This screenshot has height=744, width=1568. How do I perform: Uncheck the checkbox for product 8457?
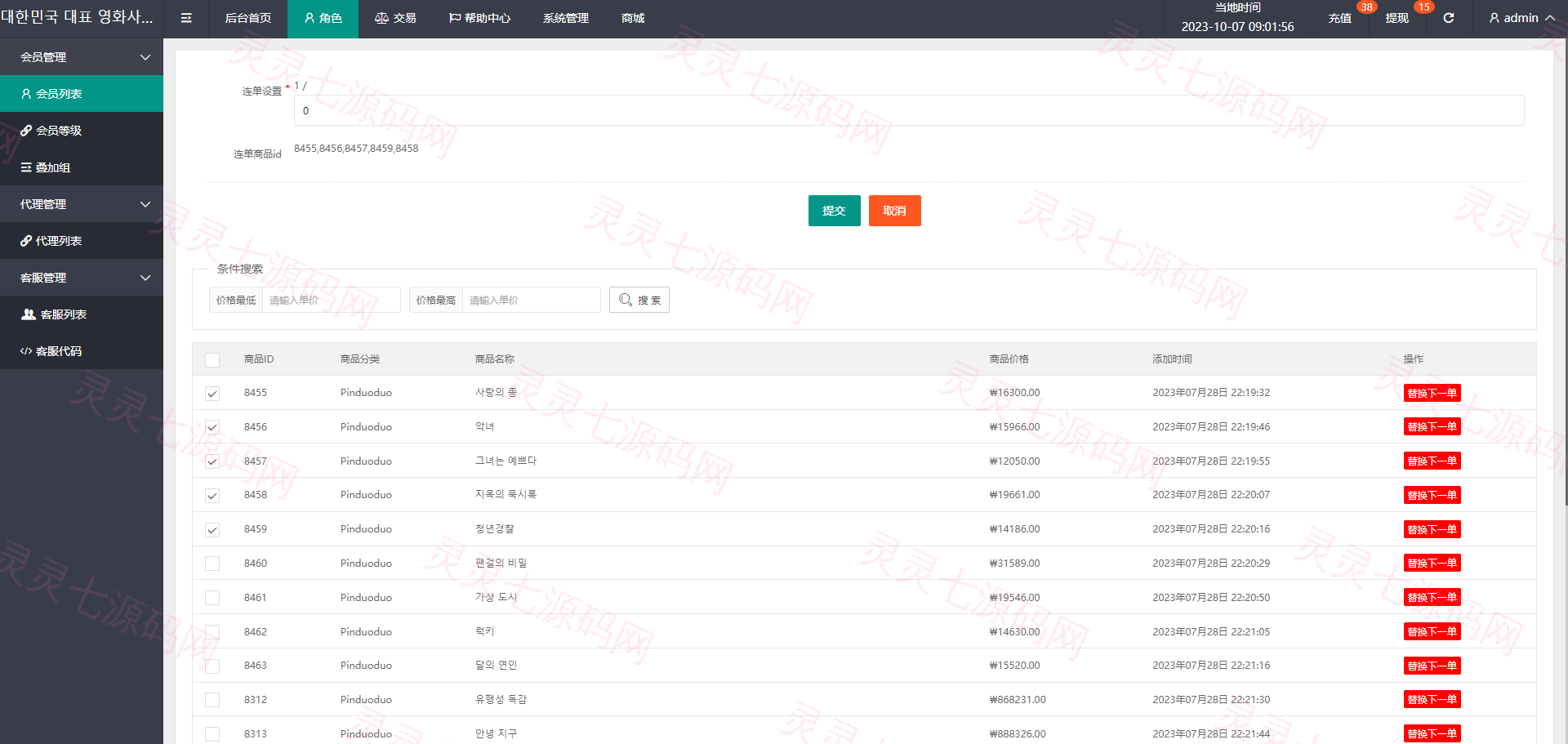click(x=212, y=461)
